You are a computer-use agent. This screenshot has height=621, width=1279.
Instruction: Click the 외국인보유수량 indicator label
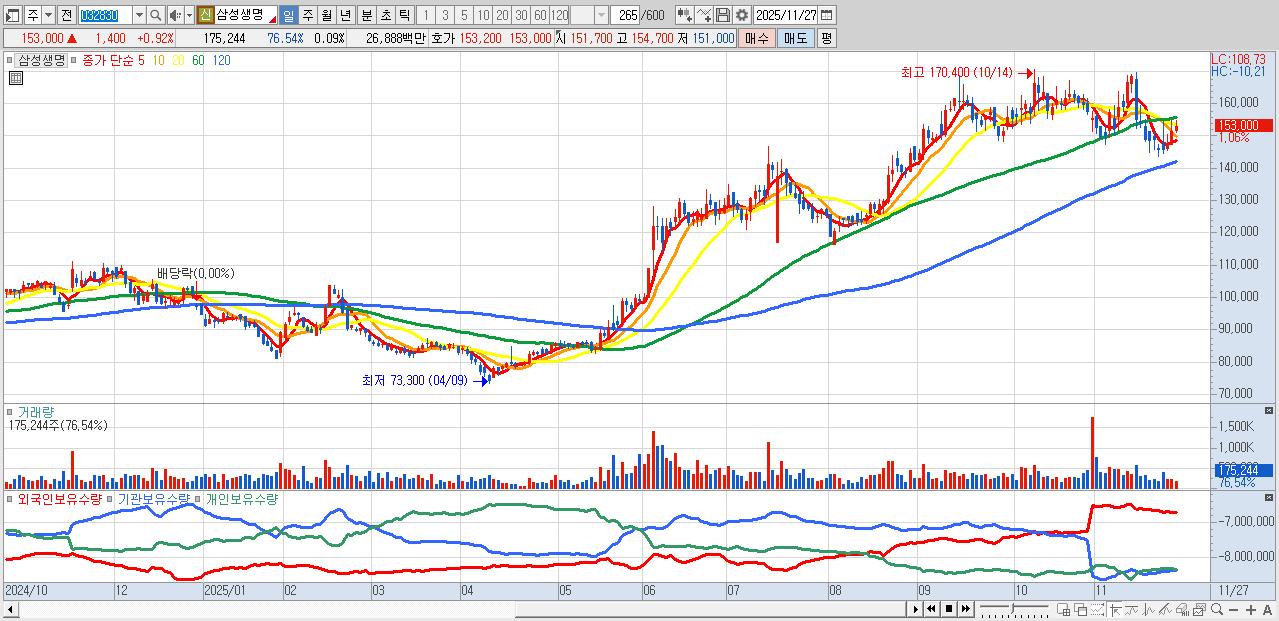click(59, 498)
